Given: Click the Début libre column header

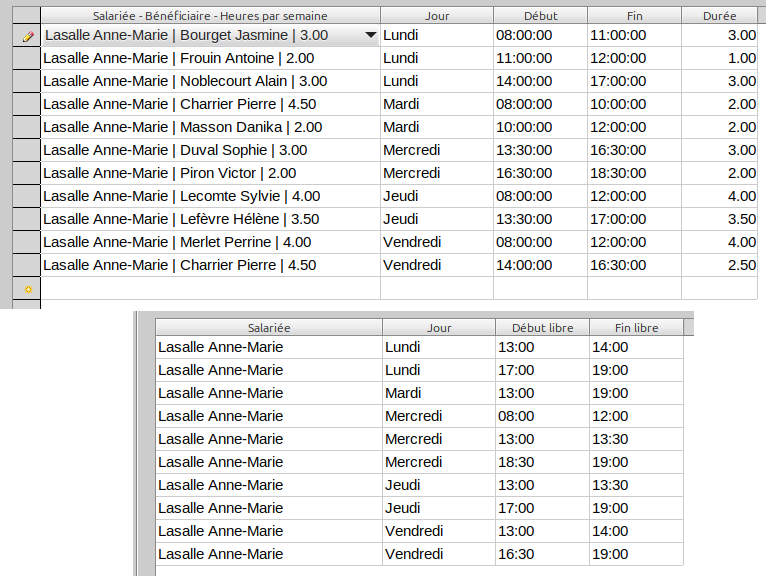Looking at the screenshot, I should click(543, 327).
